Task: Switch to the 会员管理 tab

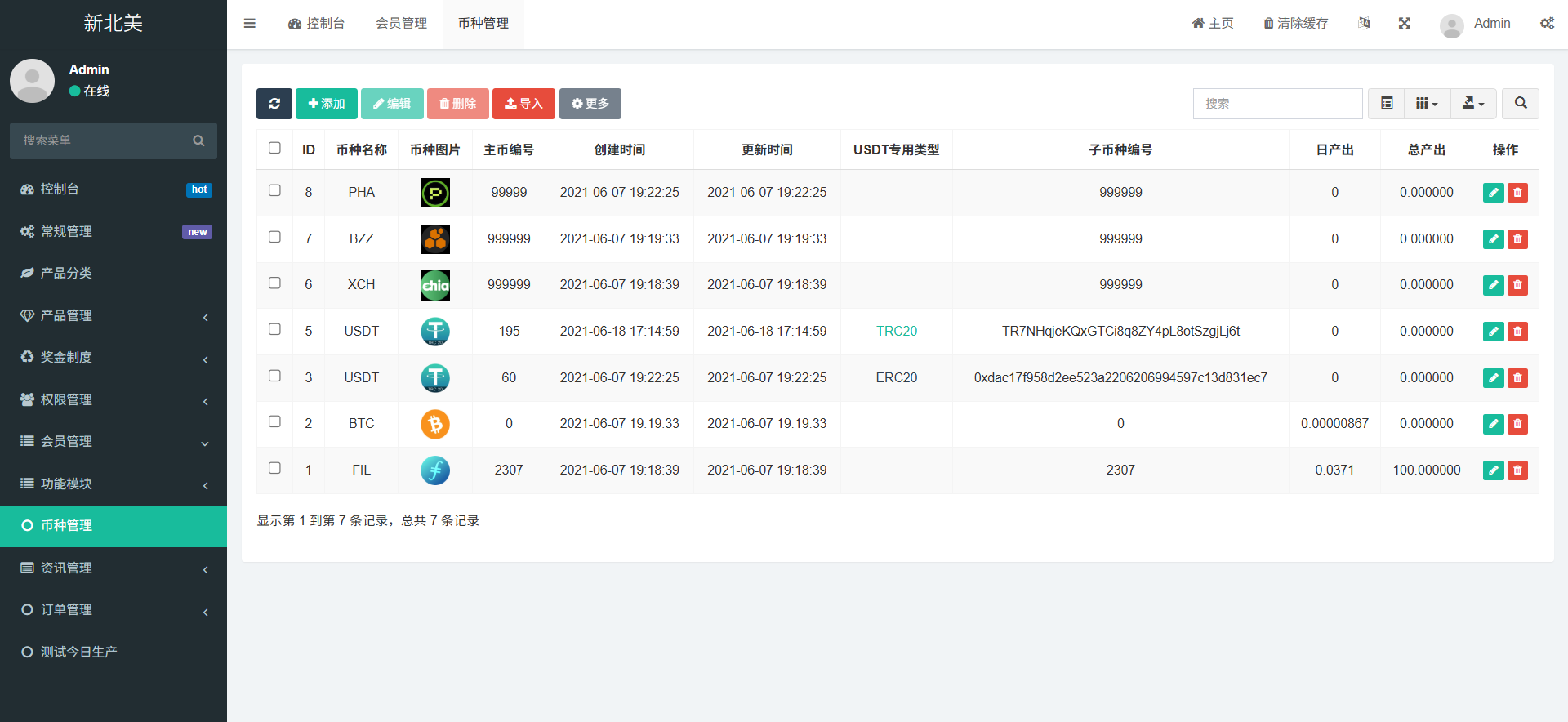Action: (x=401, y=24)
